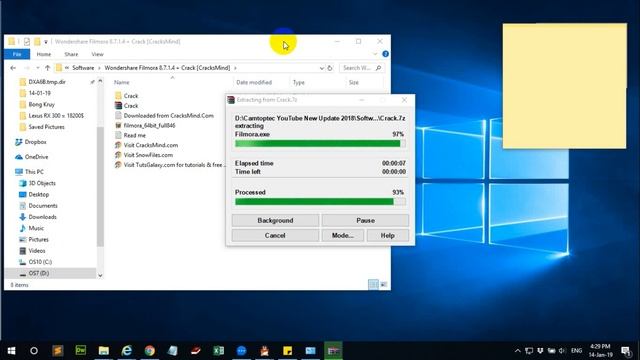Open the File menu in Explorer
The height and width of the screenshot is (360, 640).
[17, 54]
